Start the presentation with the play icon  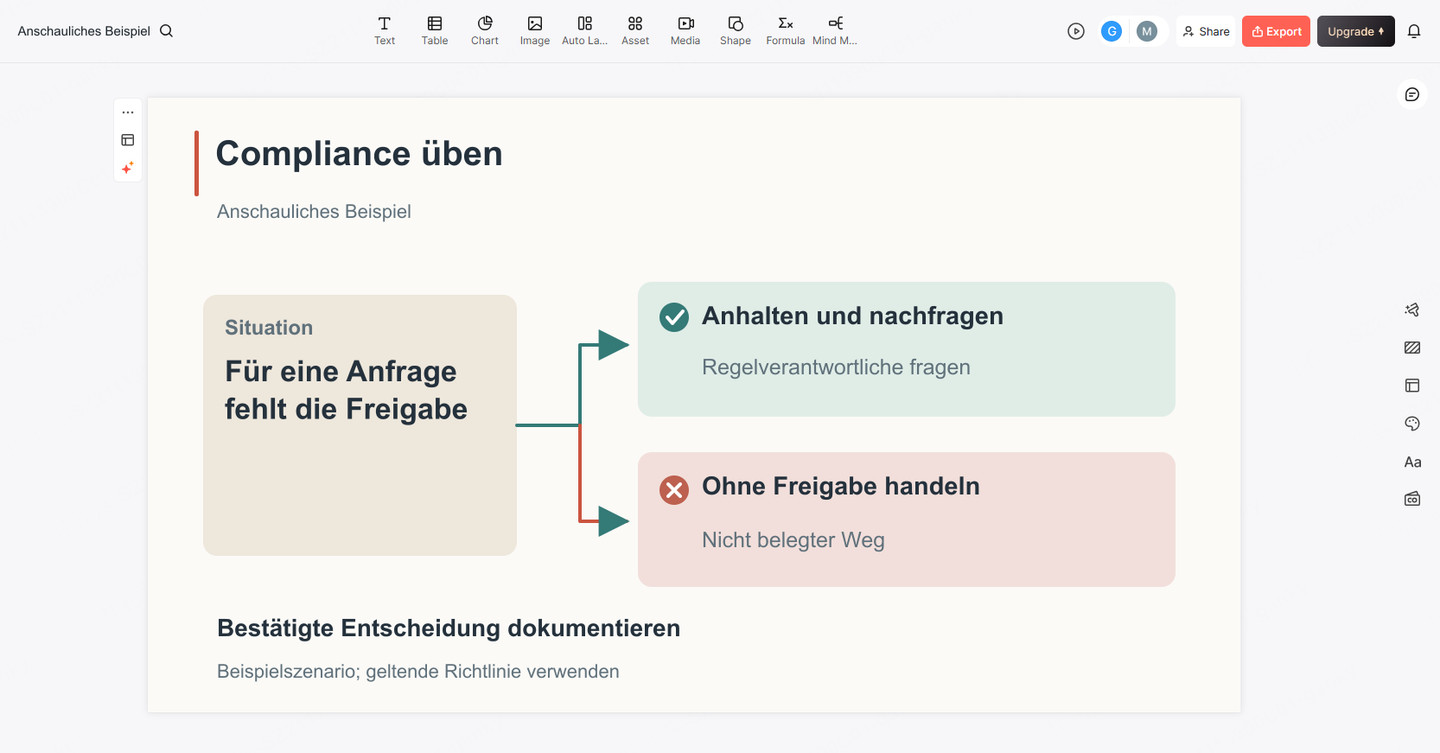pyautogui.click(x=1076, y=31)
